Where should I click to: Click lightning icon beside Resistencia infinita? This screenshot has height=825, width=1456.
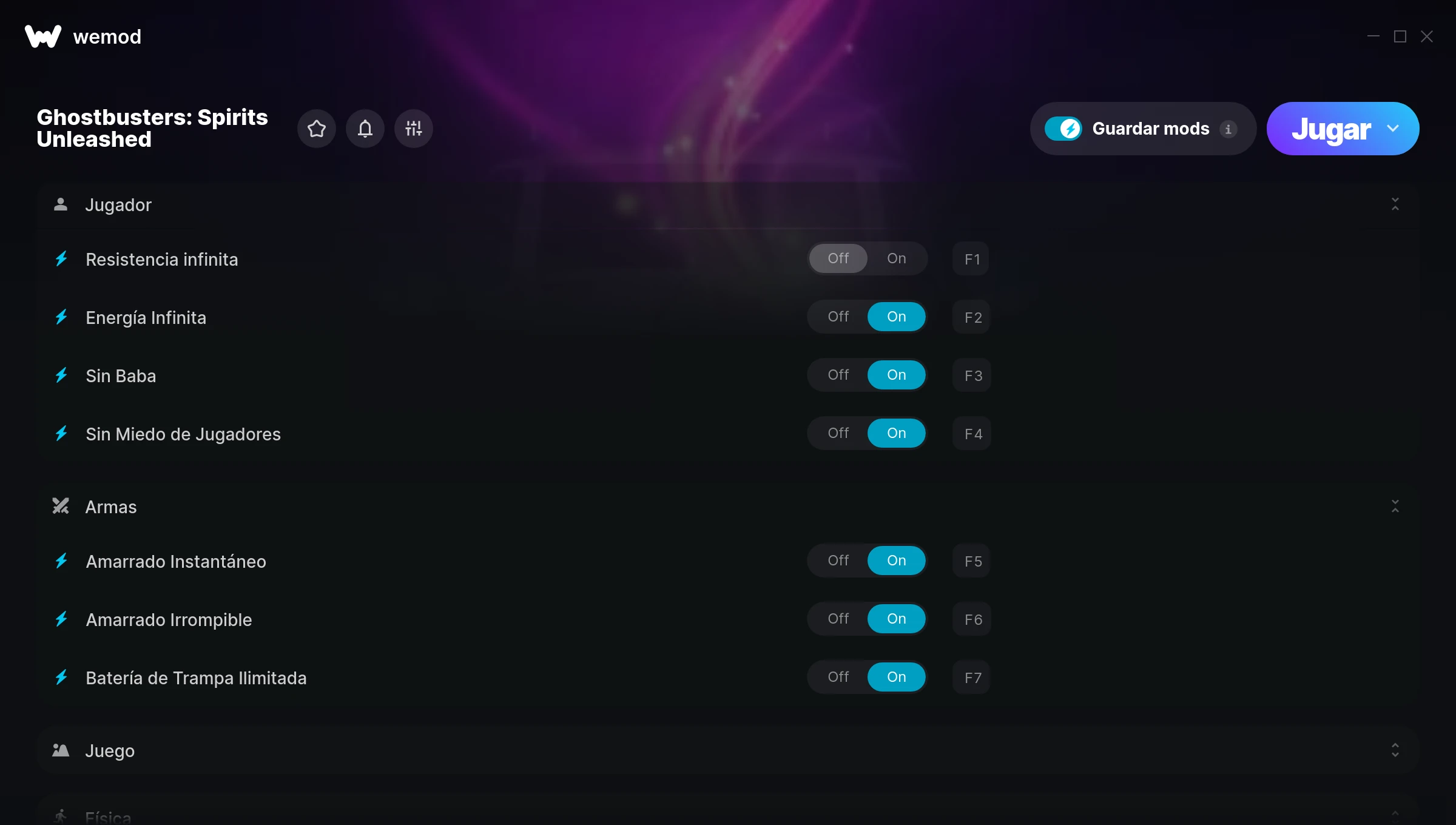tap(61, 259)
